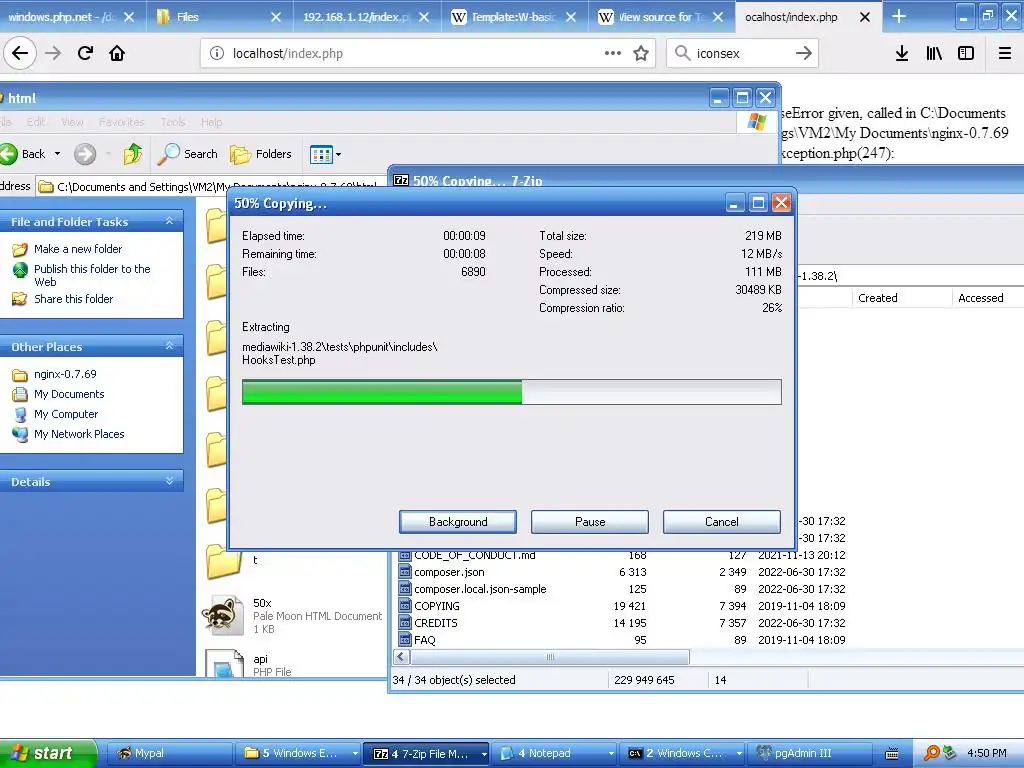Open on-screen keyboard tray icon
Viewport: 1024px width, 768px height.
point(891,754)
